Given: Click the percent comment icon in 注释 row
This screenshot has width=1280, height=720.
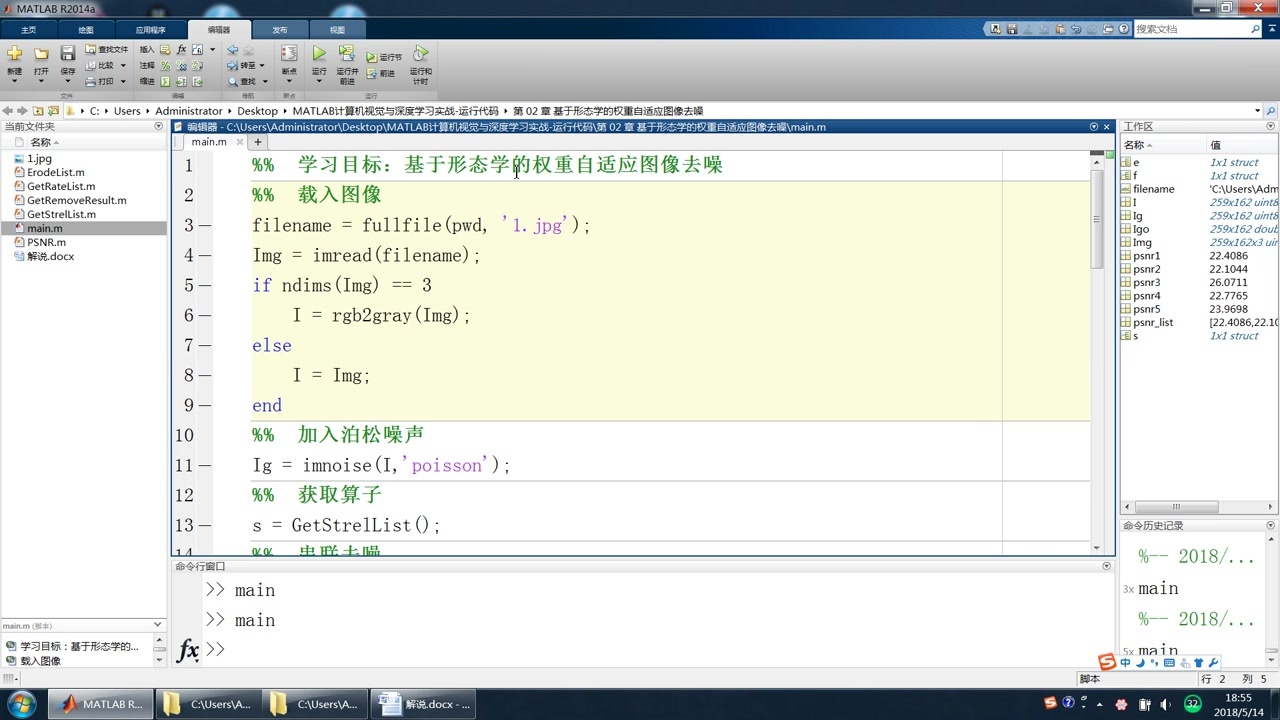Looking at the screenshot, I should point(166,65).
